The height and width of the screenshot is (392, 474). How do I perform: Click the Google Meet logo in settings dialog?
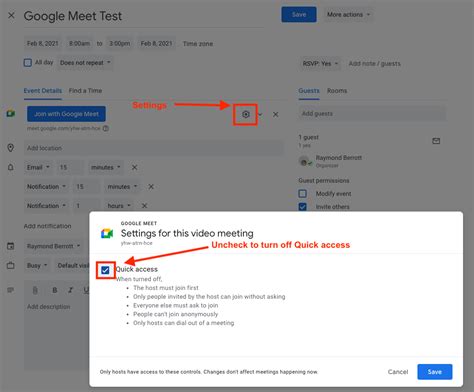click(107, 233)
